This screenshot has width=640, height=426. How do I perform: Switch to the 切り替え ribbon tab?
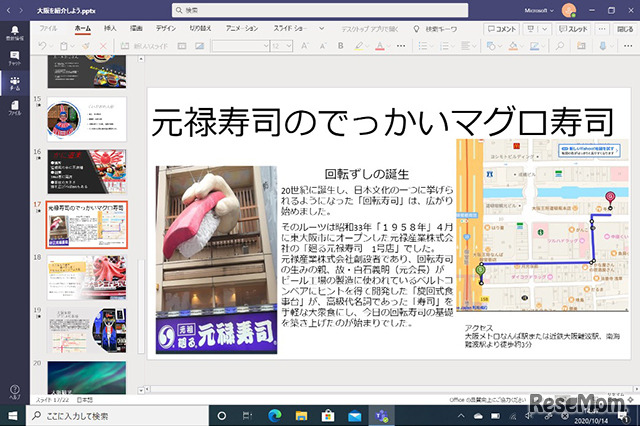click(x=200, y=29)
